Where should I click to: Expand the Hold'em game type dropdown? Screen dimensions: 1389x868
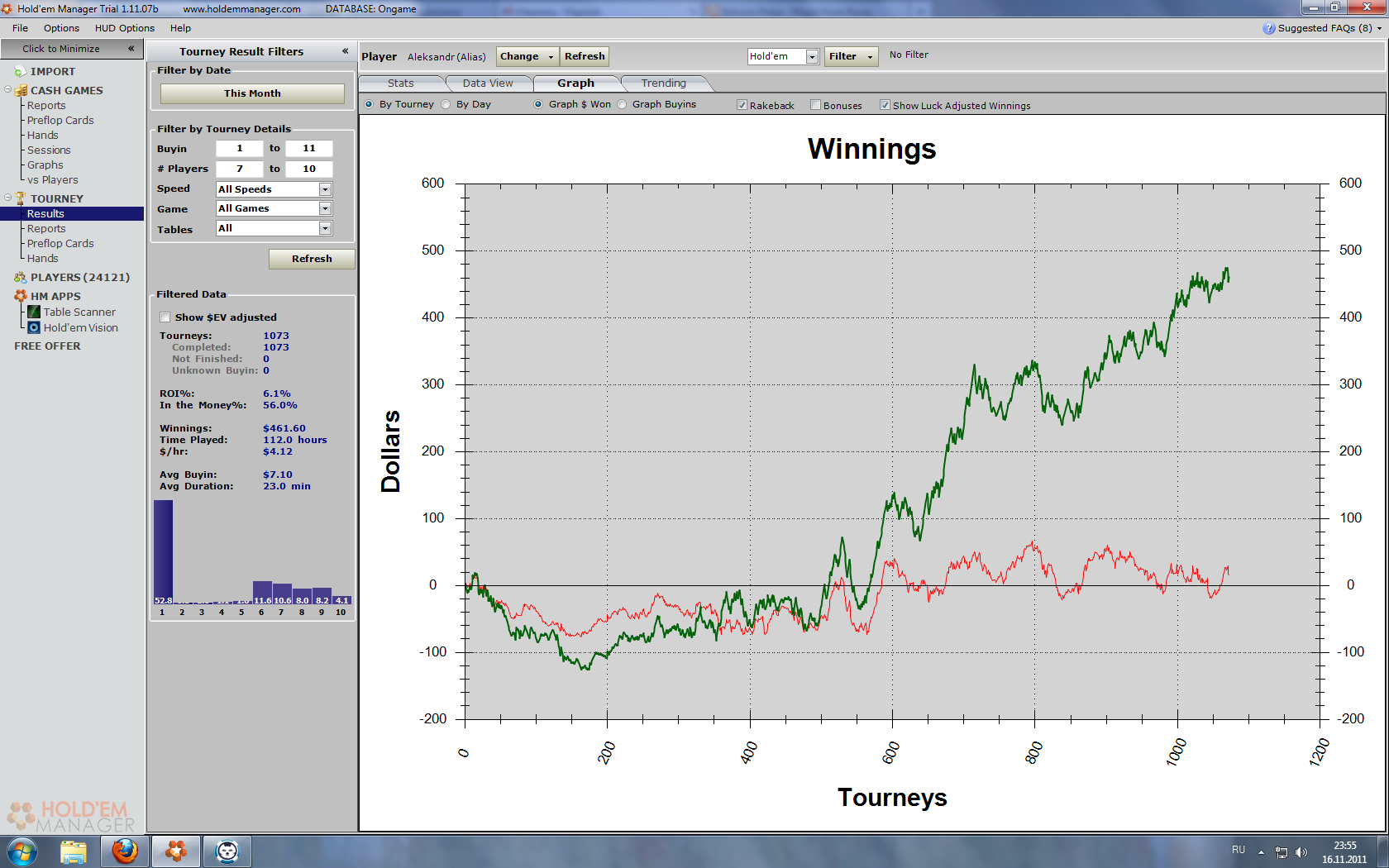[812, 56]
